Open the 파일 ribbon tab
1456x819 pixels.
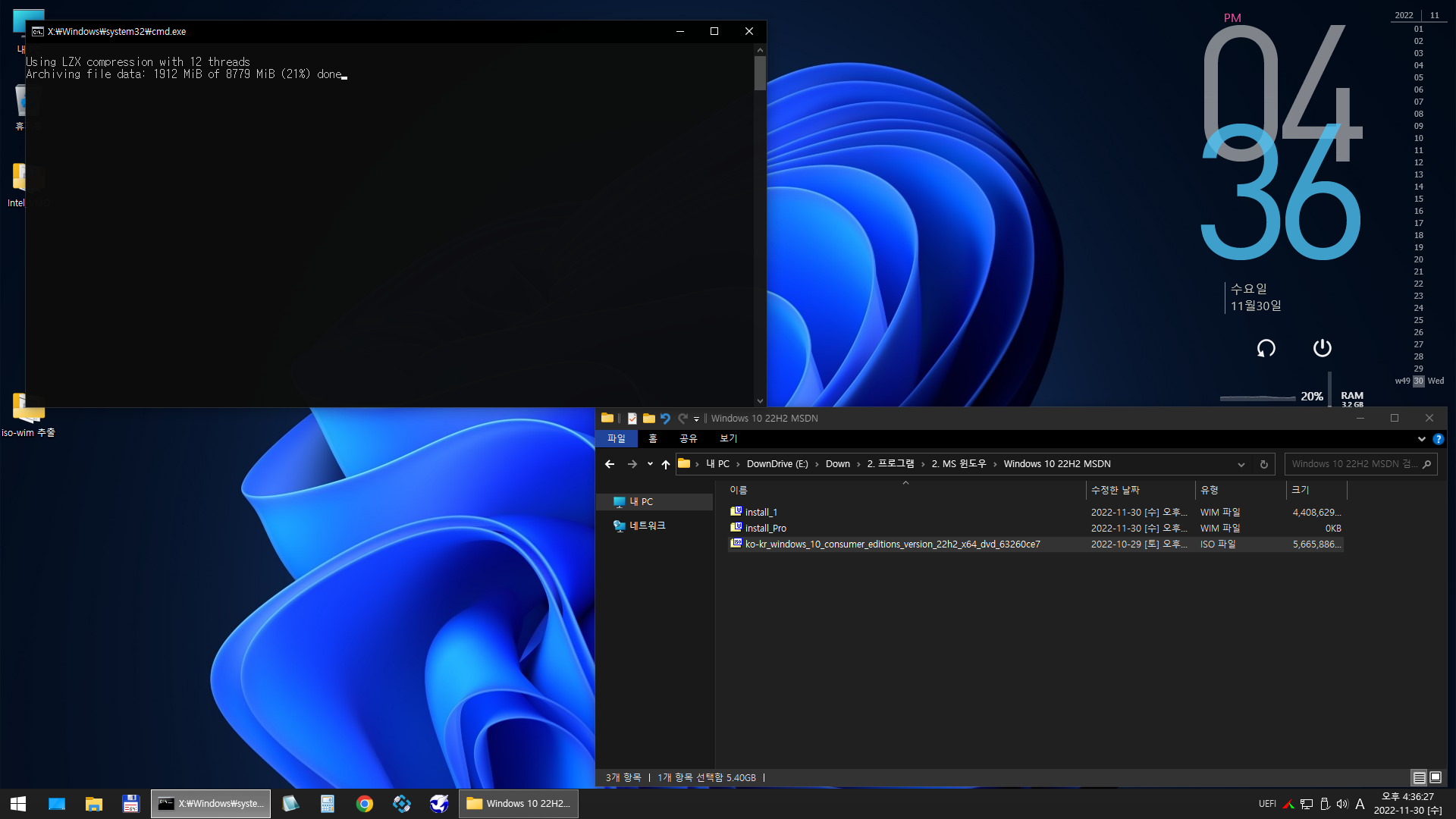click(617, 438)
